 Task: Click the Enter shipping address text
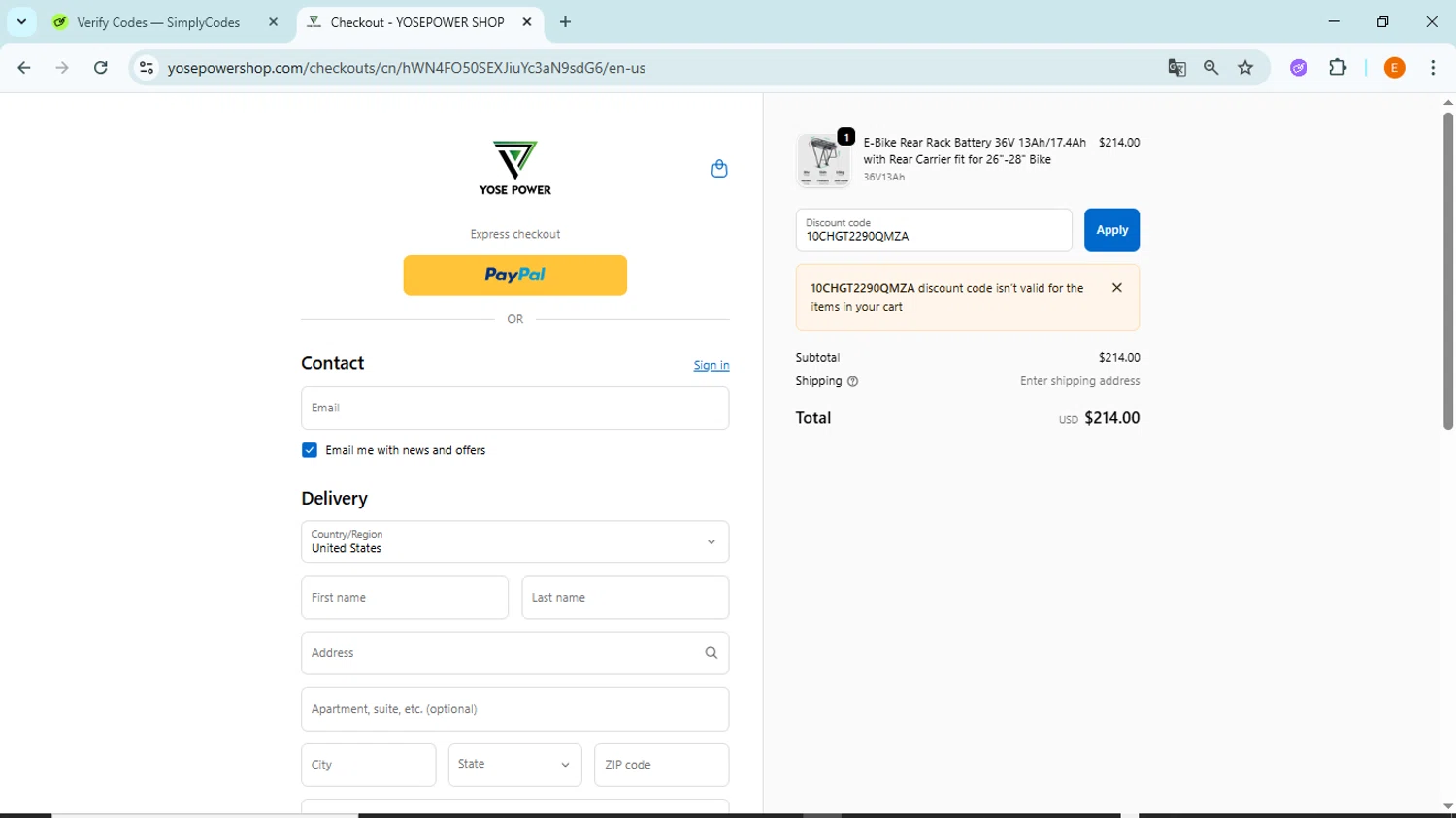(1080, 381)
